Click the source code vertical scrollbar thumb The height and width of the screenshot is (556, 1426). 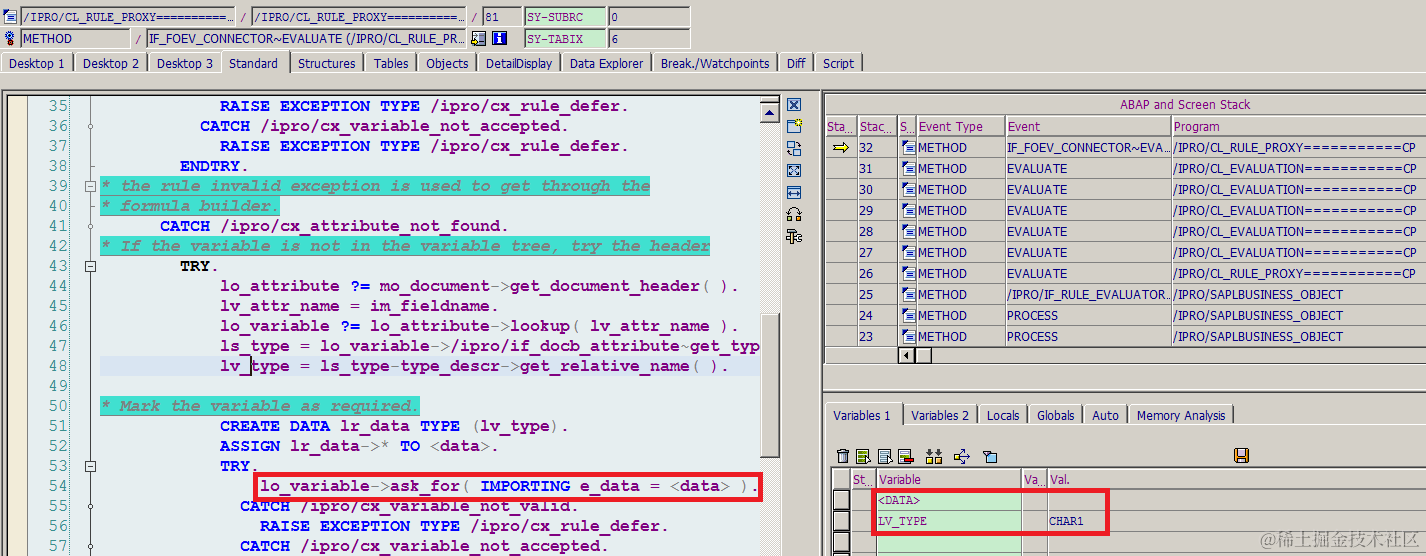point(768,385)
